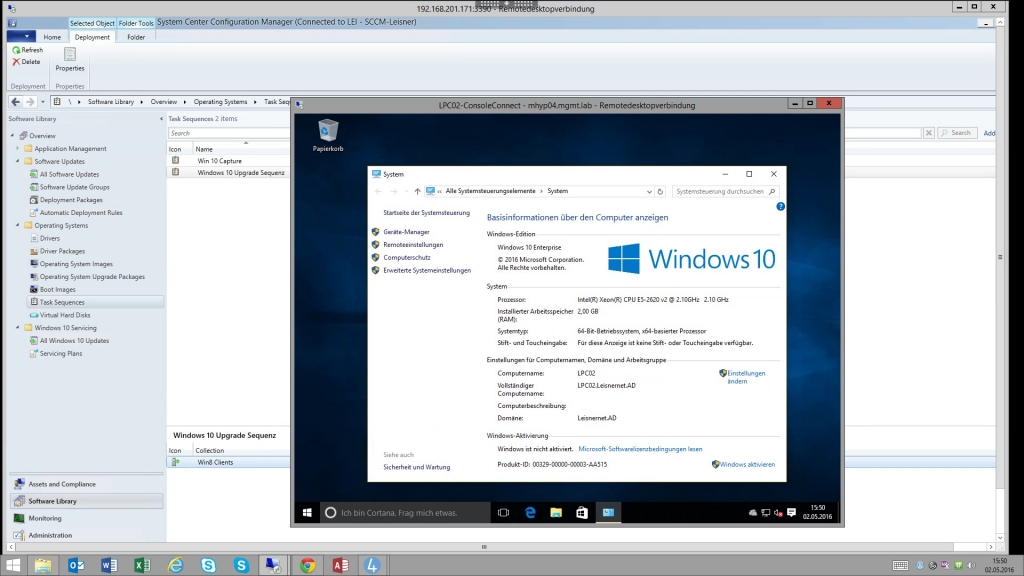Select Deployment Packages tree item
The height and width of the screenshot is (576, 1024).
click(x=66, y=200)
